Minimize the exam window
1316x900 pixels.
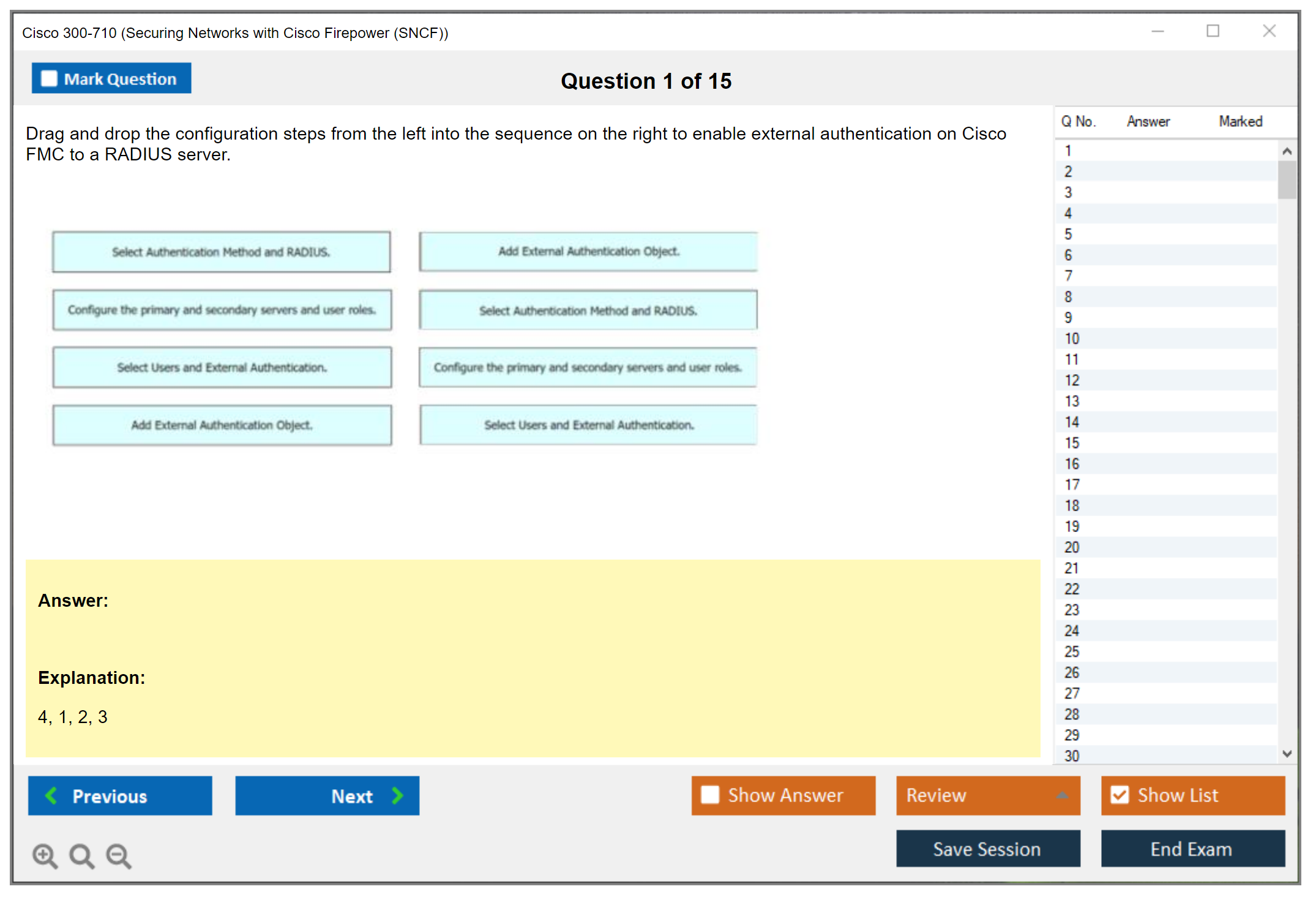(x=1157, y=31)
